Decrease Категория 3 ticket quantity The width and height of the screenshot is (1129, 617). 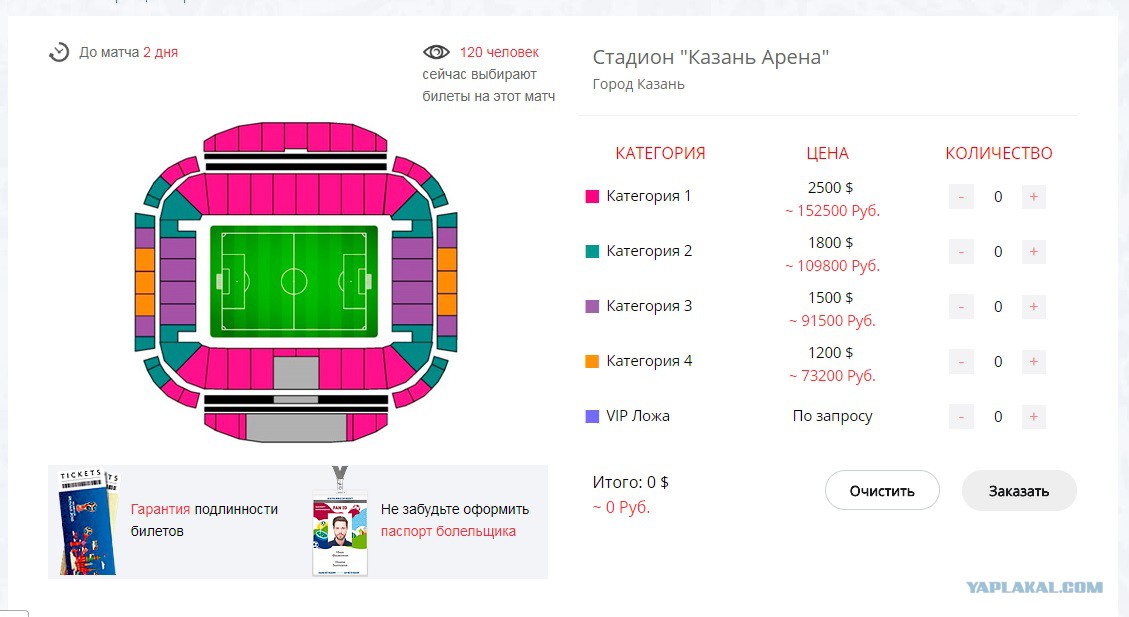point(961,307)
